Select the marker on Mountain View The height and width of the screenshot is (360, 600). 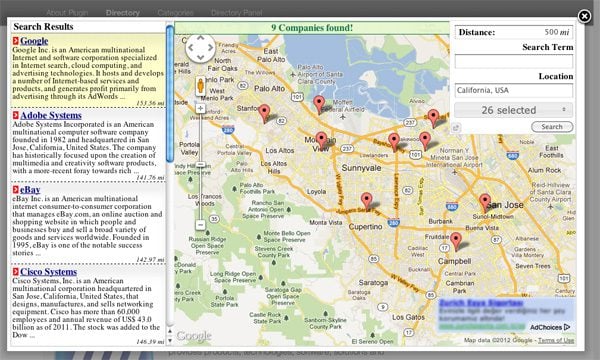click(321, 141)
